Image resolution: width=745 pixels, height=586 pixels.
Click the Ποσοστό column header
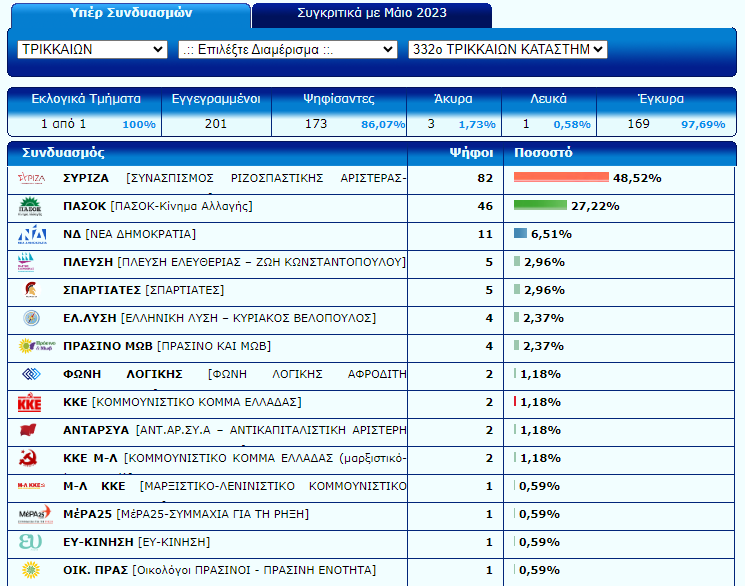[543, 153]
